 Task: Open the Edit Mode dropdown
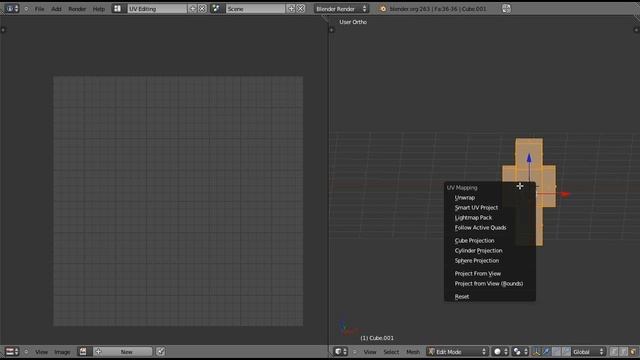click(x=457, y=351)
